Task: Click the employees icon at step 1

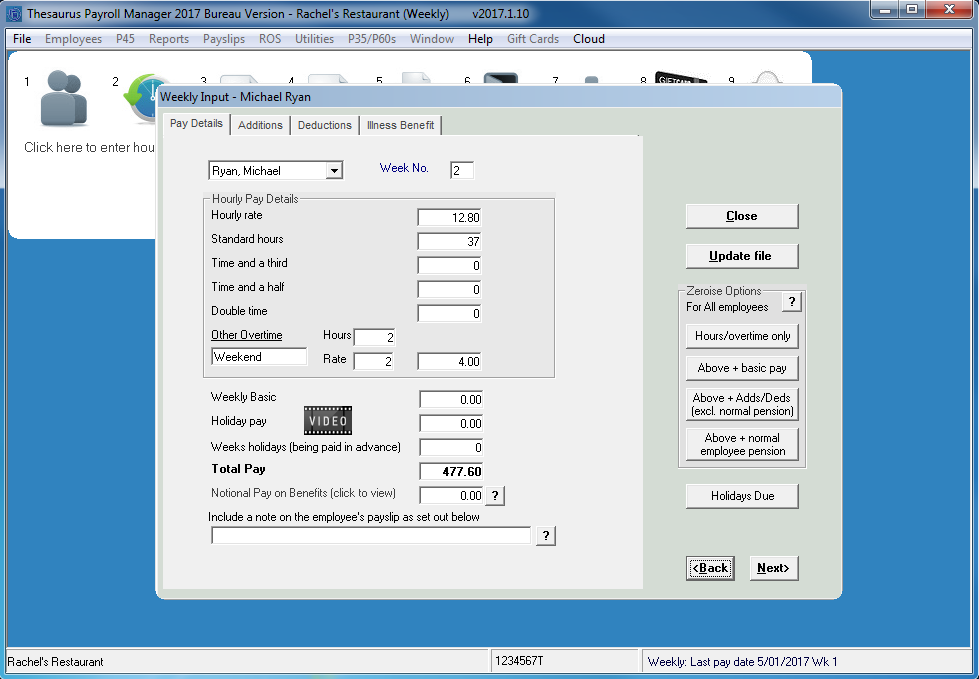Action: 64,98
